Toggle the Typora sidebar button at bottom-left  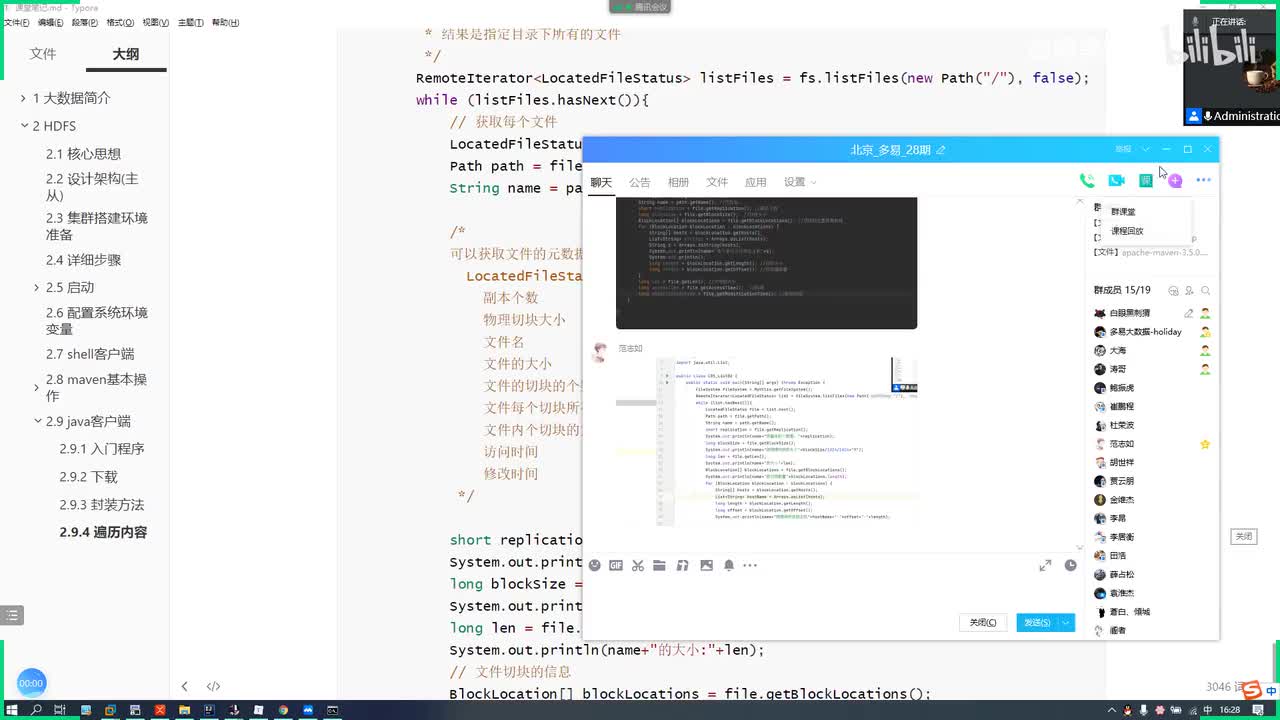12,615
